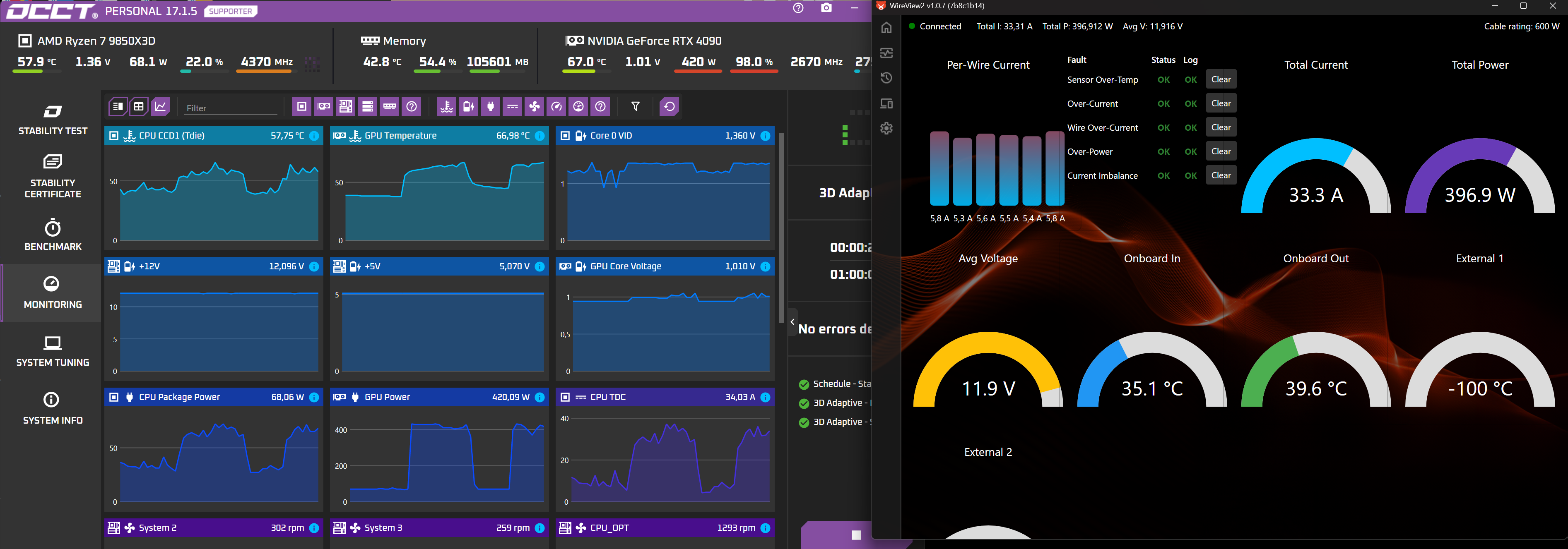1568x549 pixels.
Task: Take a screenshot with OCCT camera icon
Action: coord(826,8)
